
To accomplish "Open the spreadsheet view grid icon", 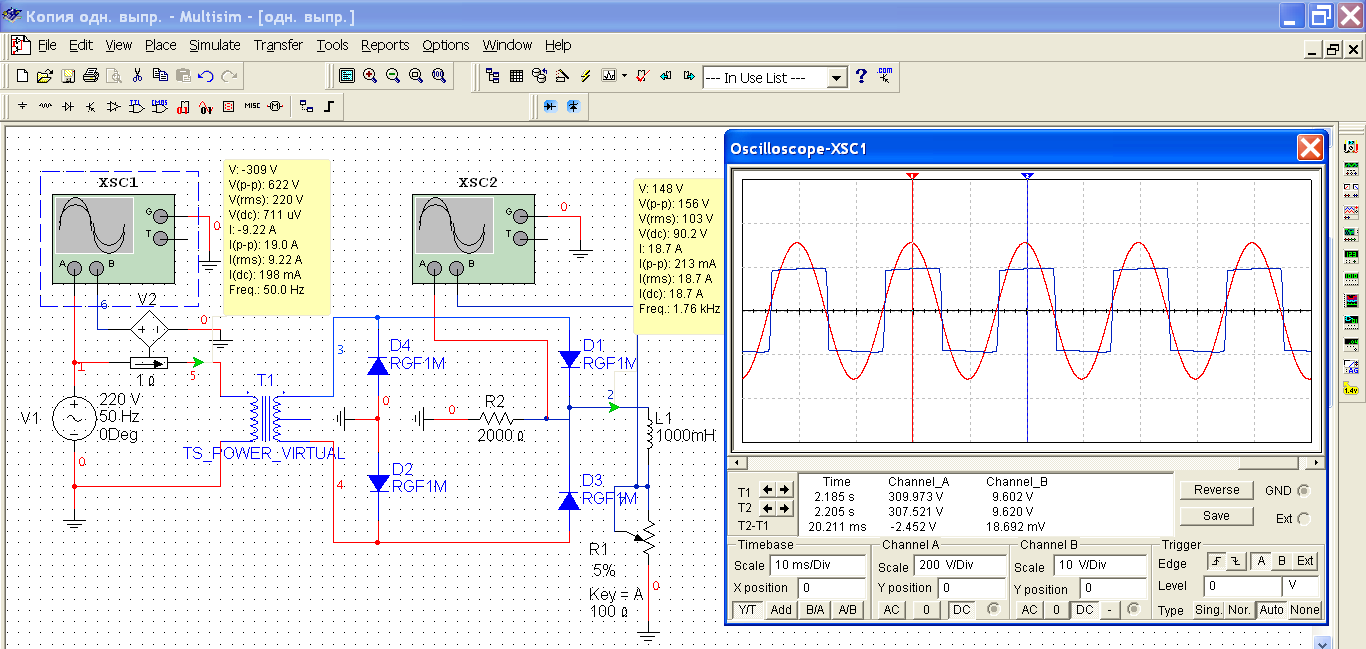I will pyautogui.click(x=516, y=76).
